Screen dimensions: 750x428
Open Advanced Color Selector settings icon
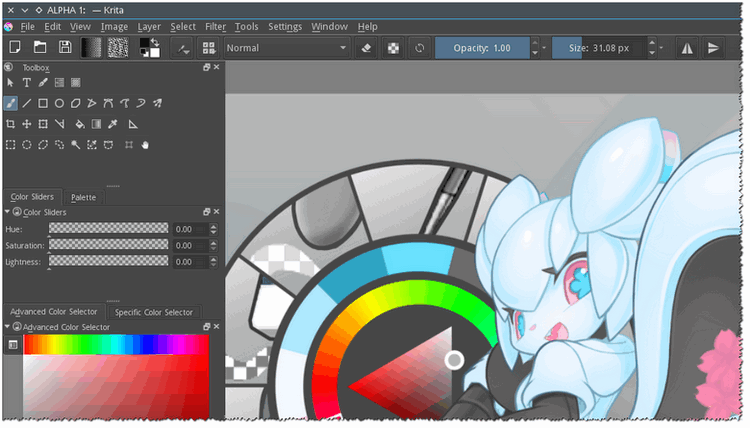click(13, 345)
